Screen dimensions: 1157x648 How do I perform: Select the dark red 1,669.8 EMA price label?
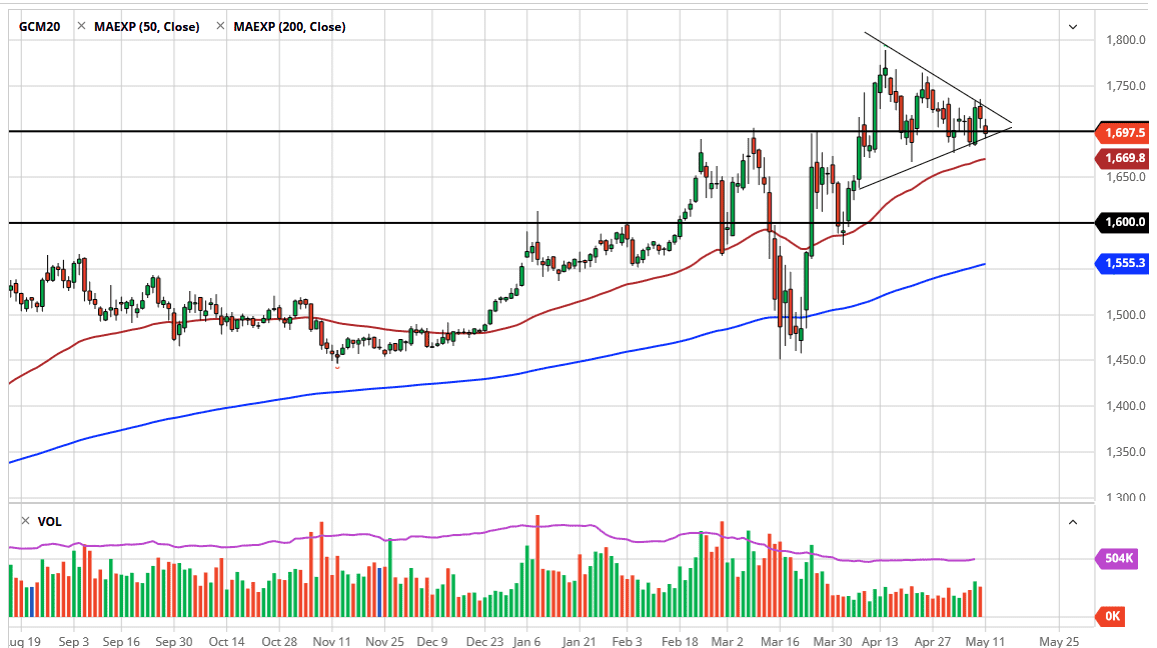pos(1124,158)
